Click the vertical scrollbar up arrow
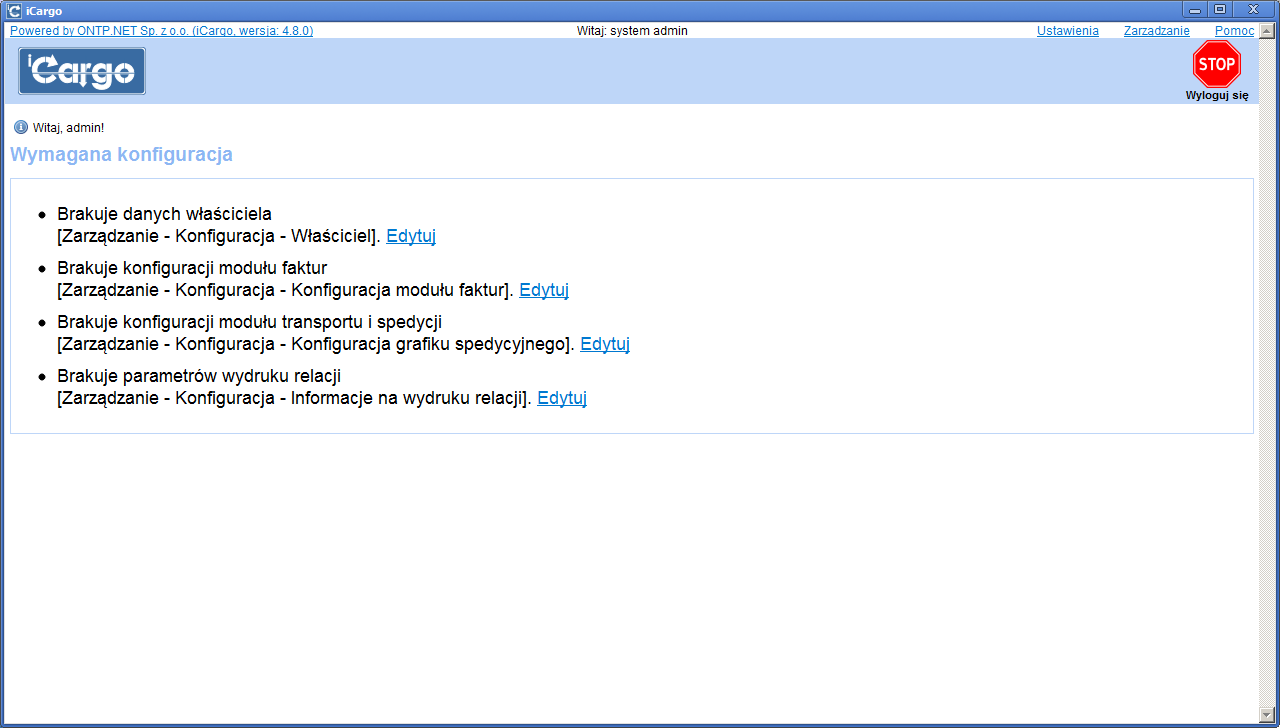 pos(1266,30)
